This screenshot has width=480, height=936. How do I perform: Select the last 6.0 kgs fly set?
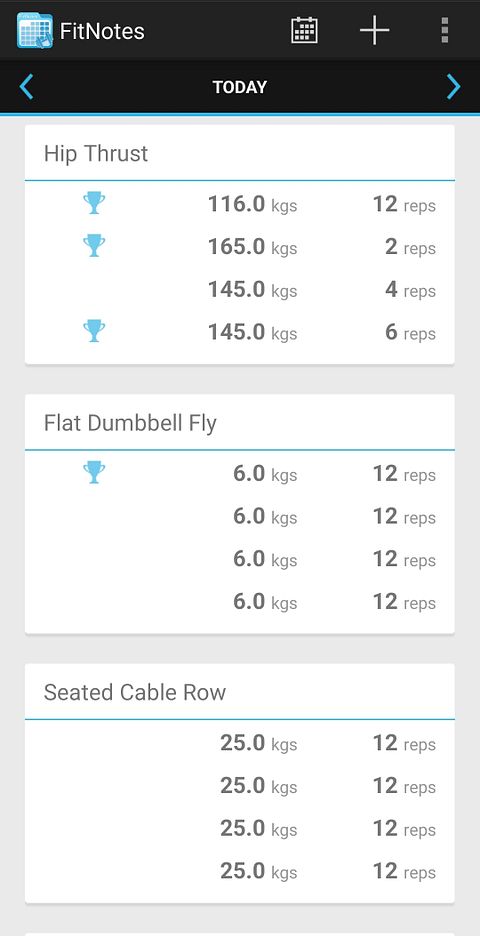239,602
